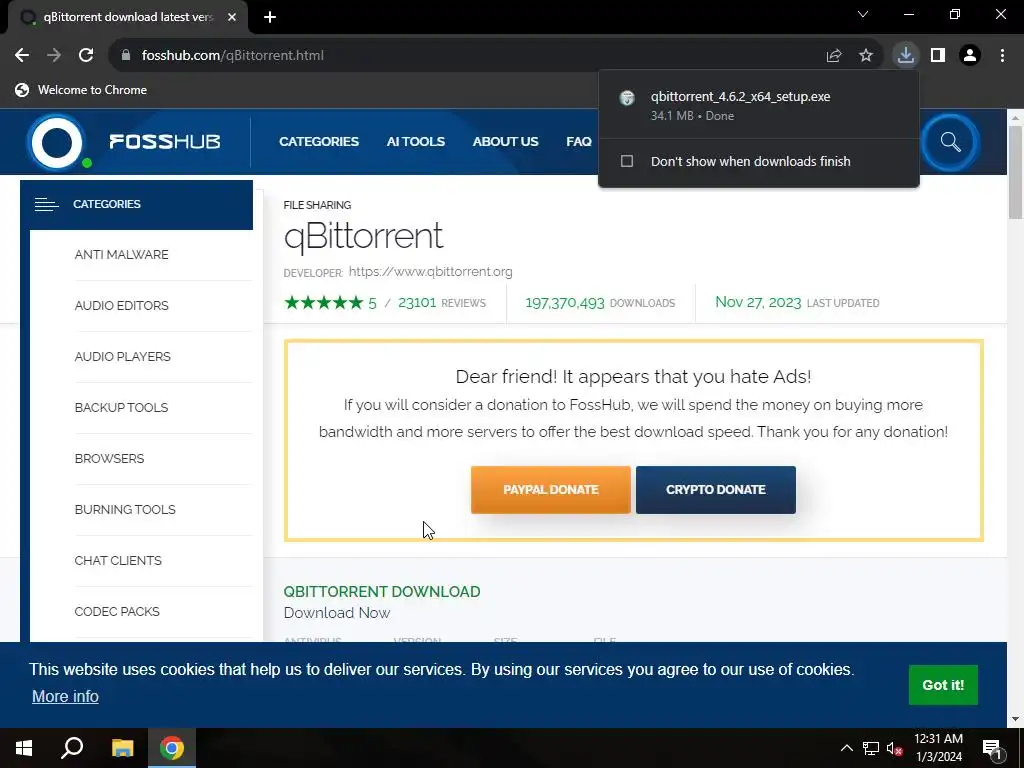
Task: Click the page vertical scrollbar thumb
Action: click(x=1015, y=172)
